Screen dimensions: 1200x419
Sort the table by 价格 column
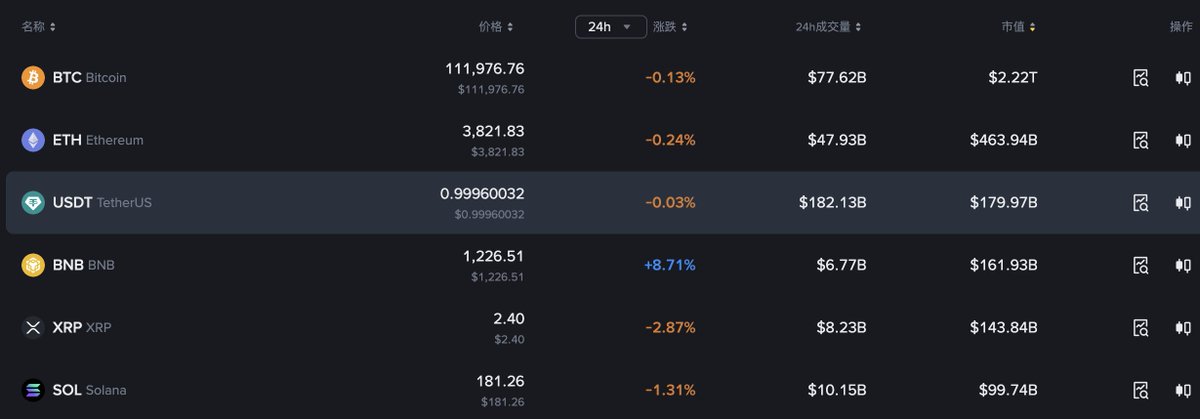pyautogui.click(x=496, y=27)
